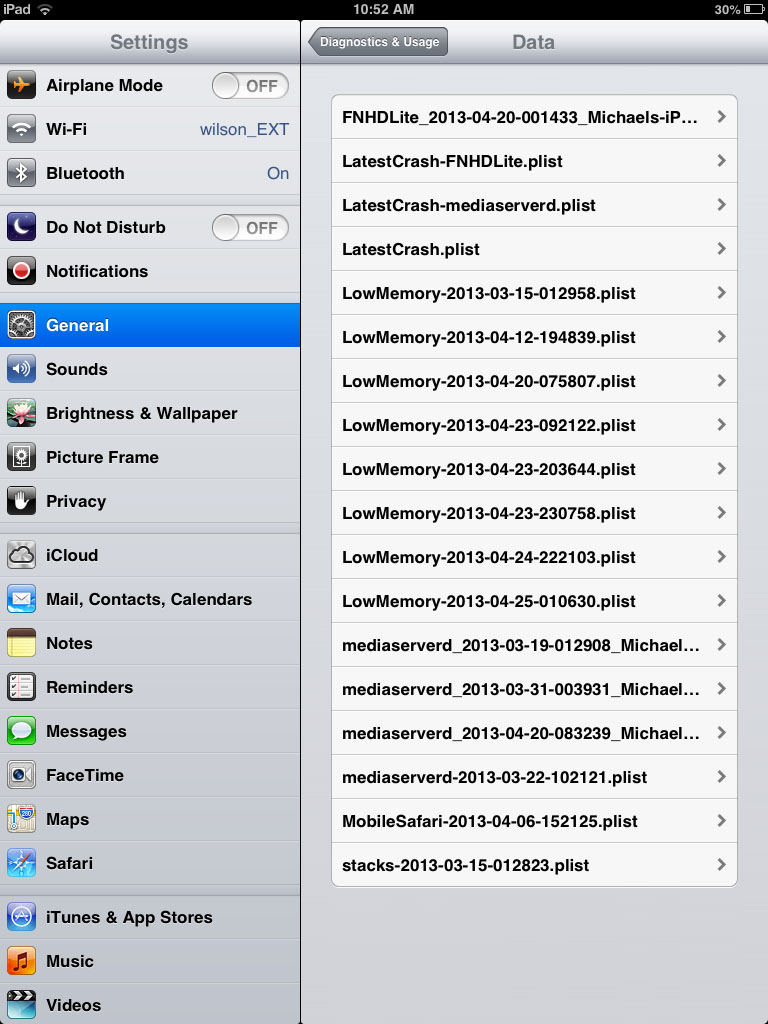Viewport: 768px width, 1024px height.
Task: Tap the General gear icon
Action: [21, 325]
